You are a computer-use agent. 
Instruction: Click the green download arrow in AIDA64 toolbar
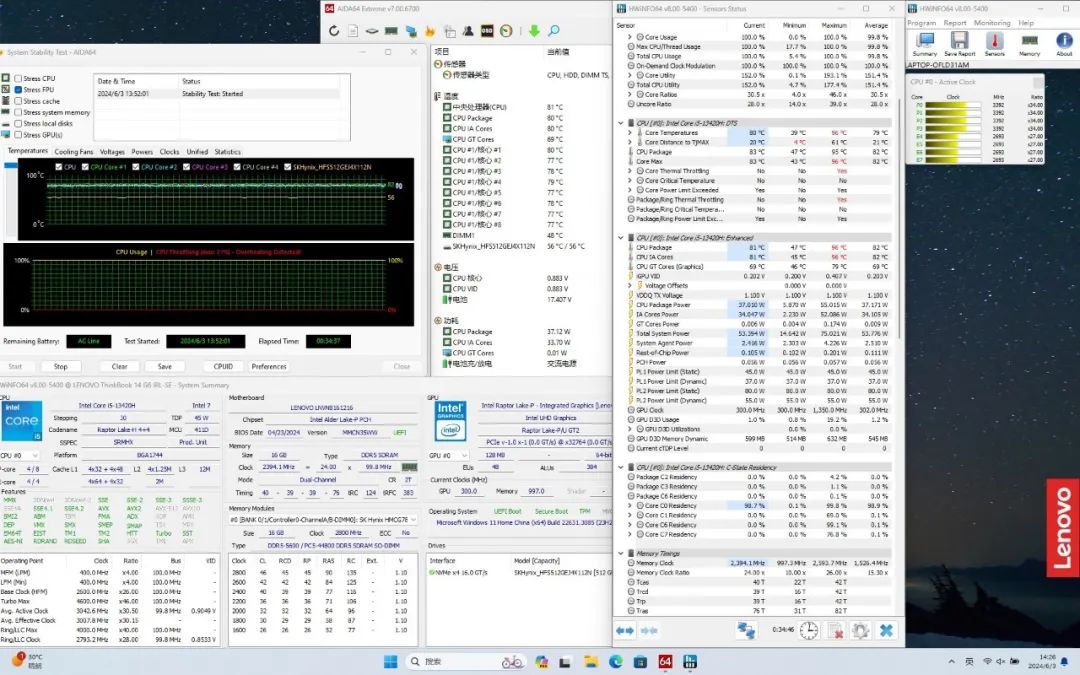coord(534,30)
